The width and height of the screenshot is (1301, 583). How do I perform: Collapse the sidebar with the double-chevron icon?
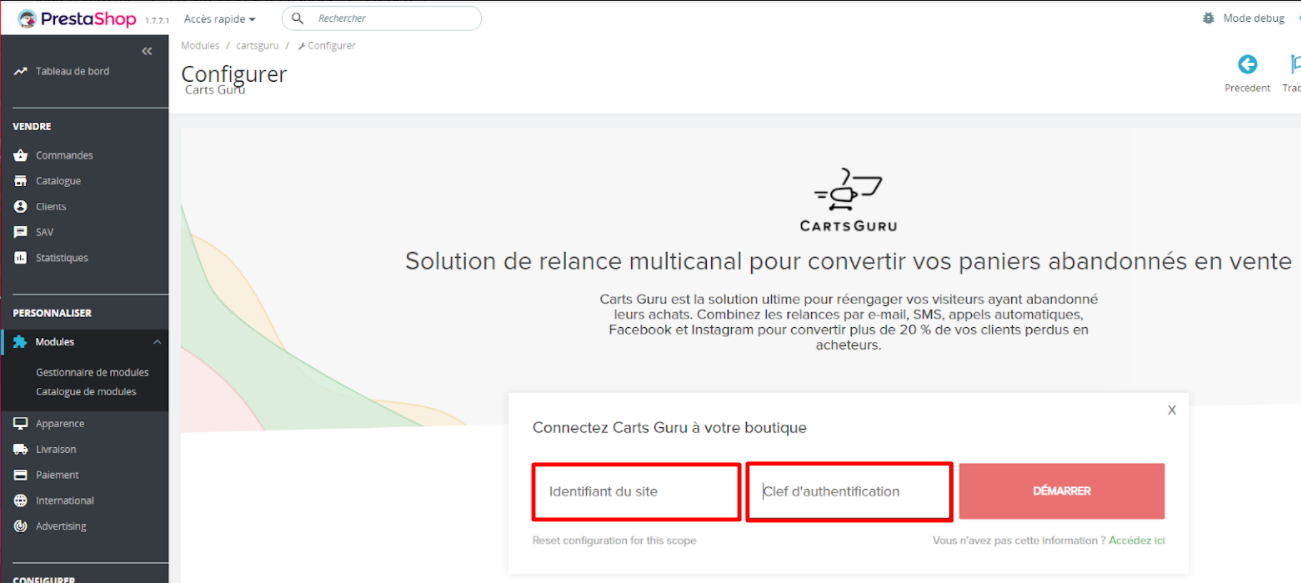(x=147, y=51)
